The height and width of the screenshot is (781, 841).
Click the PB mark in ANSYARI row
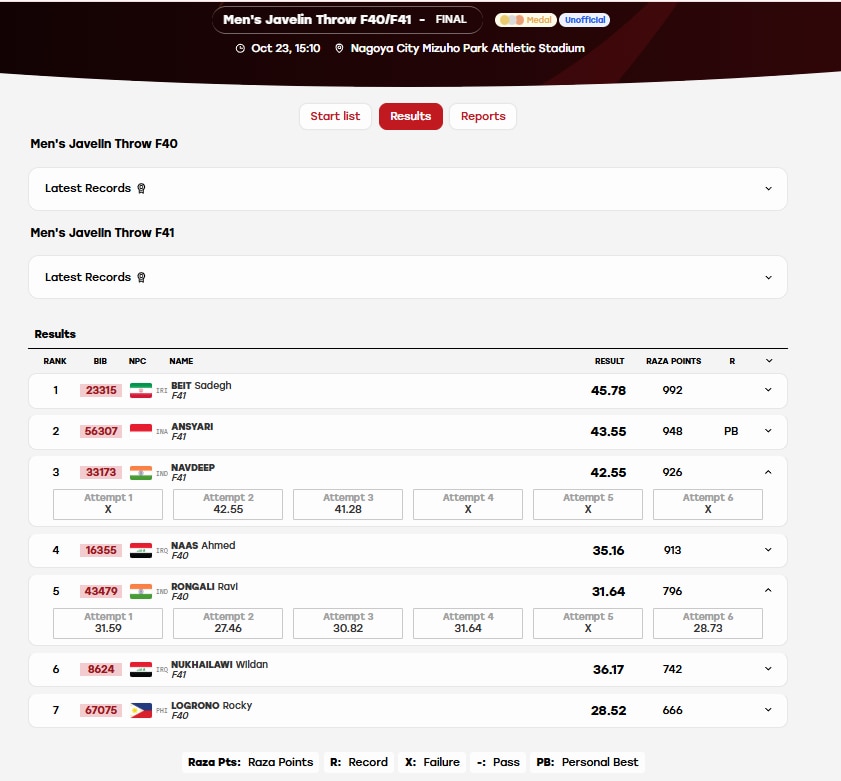731,431
